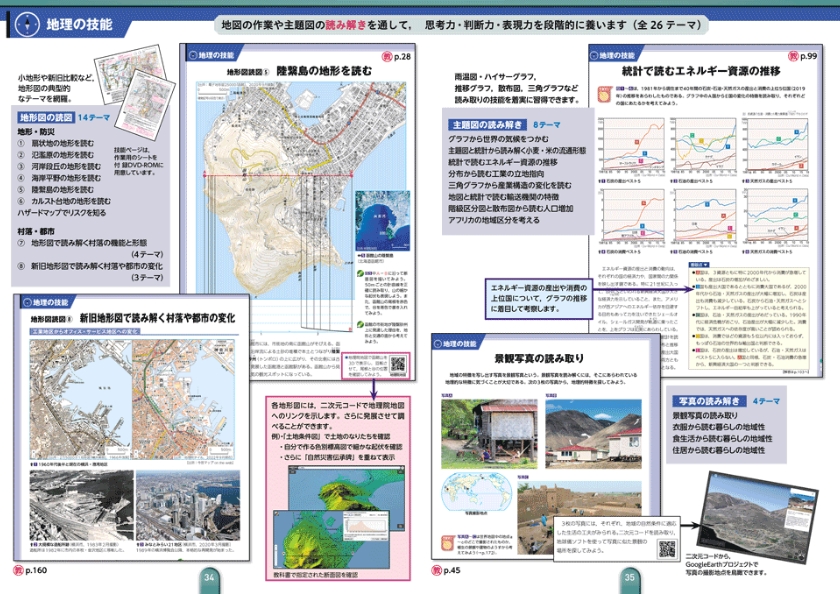
Task: Open the front tilted worksheet thumbnail
Action: [x=145, y=103]
